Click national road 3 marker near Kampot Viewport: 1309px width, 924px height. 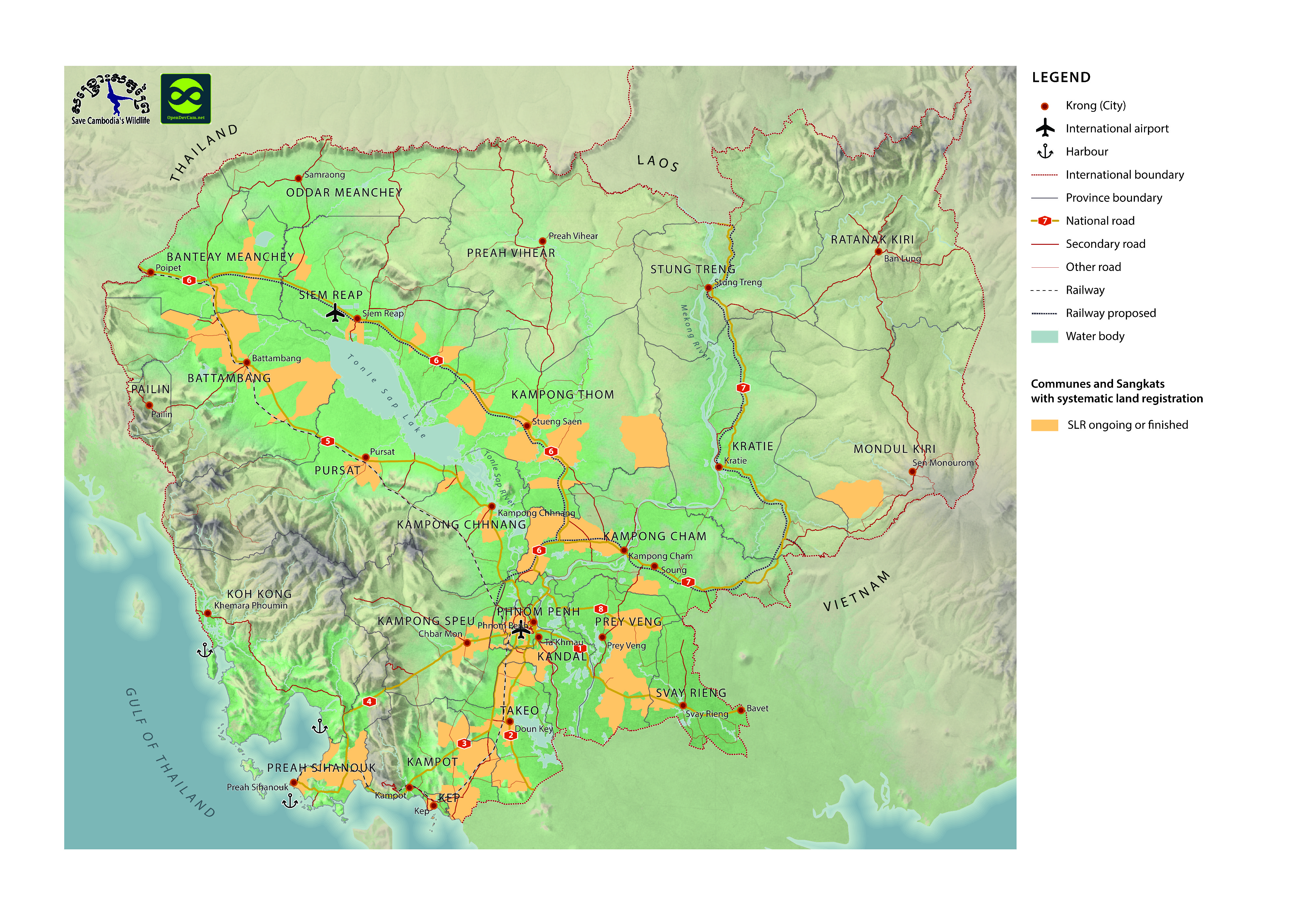click(x=464, y=743)
